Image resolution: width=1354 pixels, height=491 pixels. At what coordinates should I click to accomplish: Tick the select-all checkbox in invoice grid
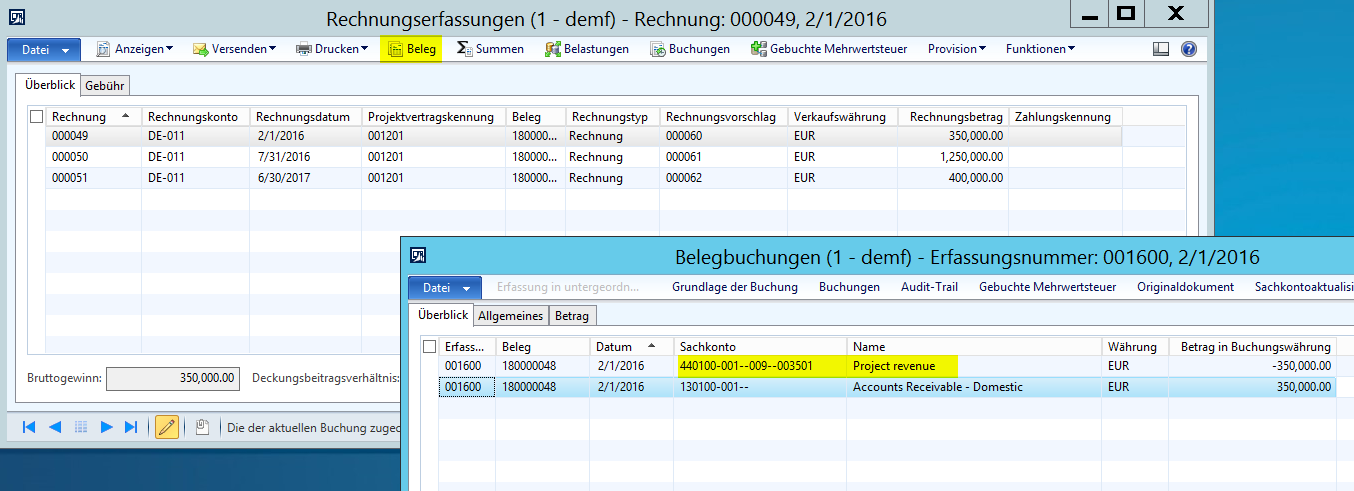pyautogui.click(x=37, y=117)
